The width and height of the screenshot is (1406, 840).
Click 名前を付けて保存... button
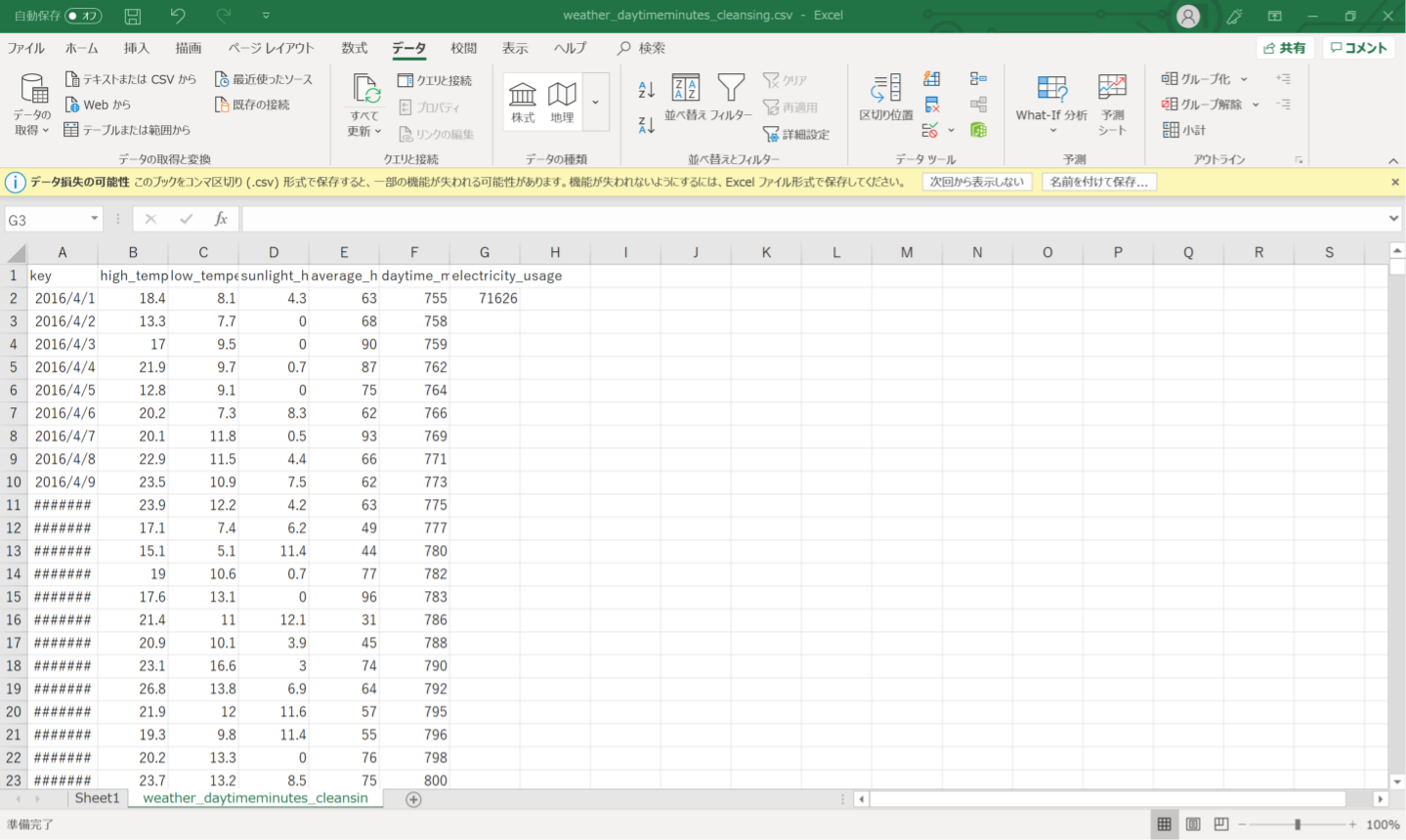pos(1098,182)
